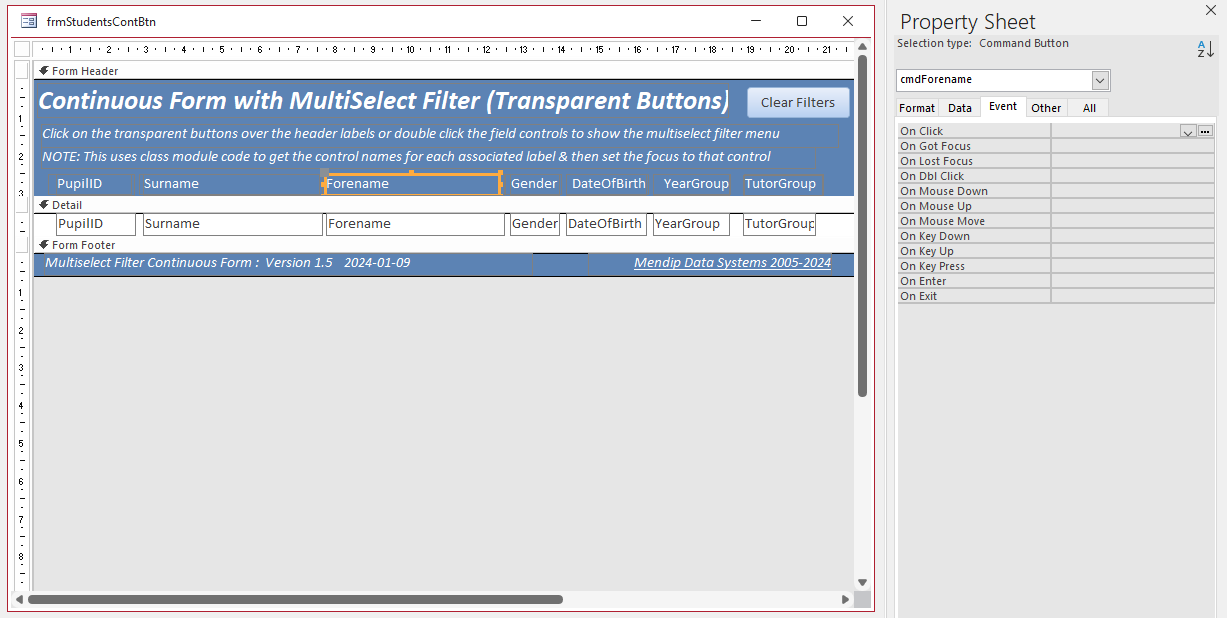Click the form icon beside frmStudentsContBtn title
Viewport: 1227px width, 618px height.
point(29,21)
